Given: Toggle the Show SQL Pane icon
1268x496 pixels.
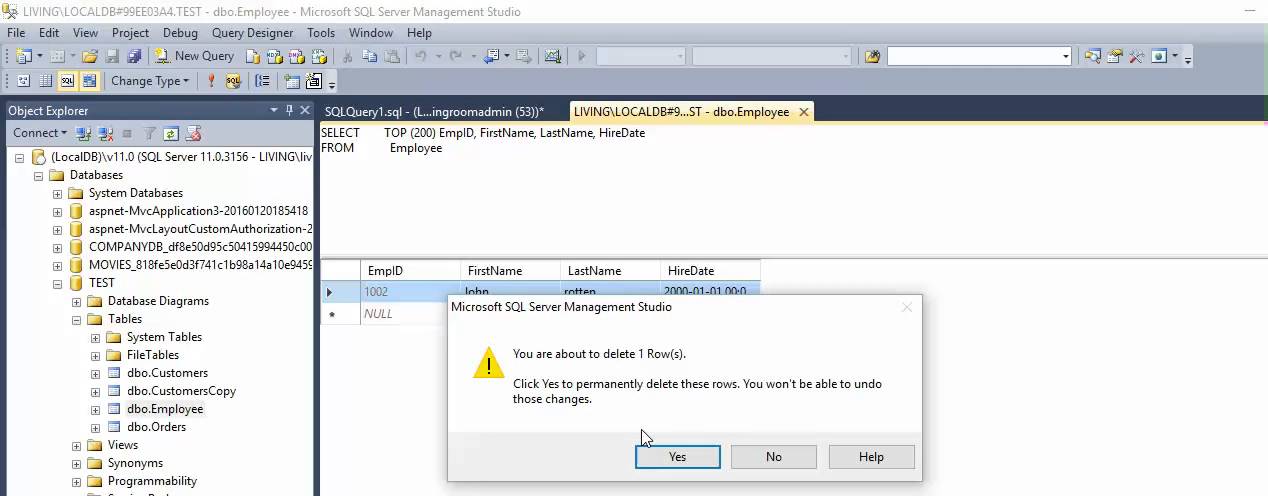Looking at the screenshot, I should coord(67,81).
